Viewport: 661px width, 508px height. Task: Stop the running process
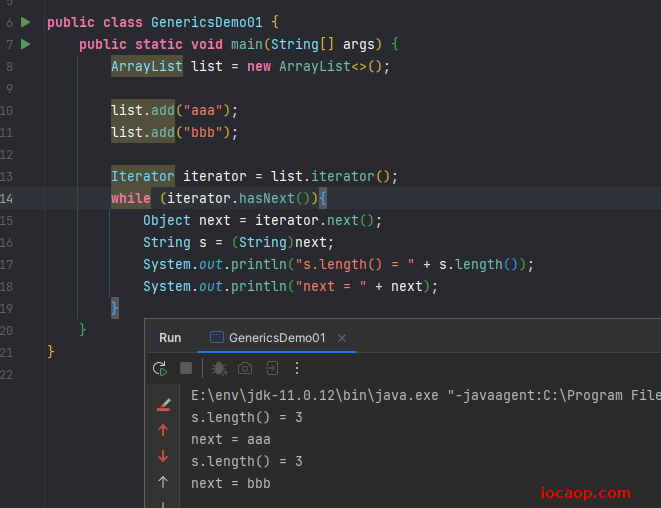pyautogui.click(x=186, y=368)
